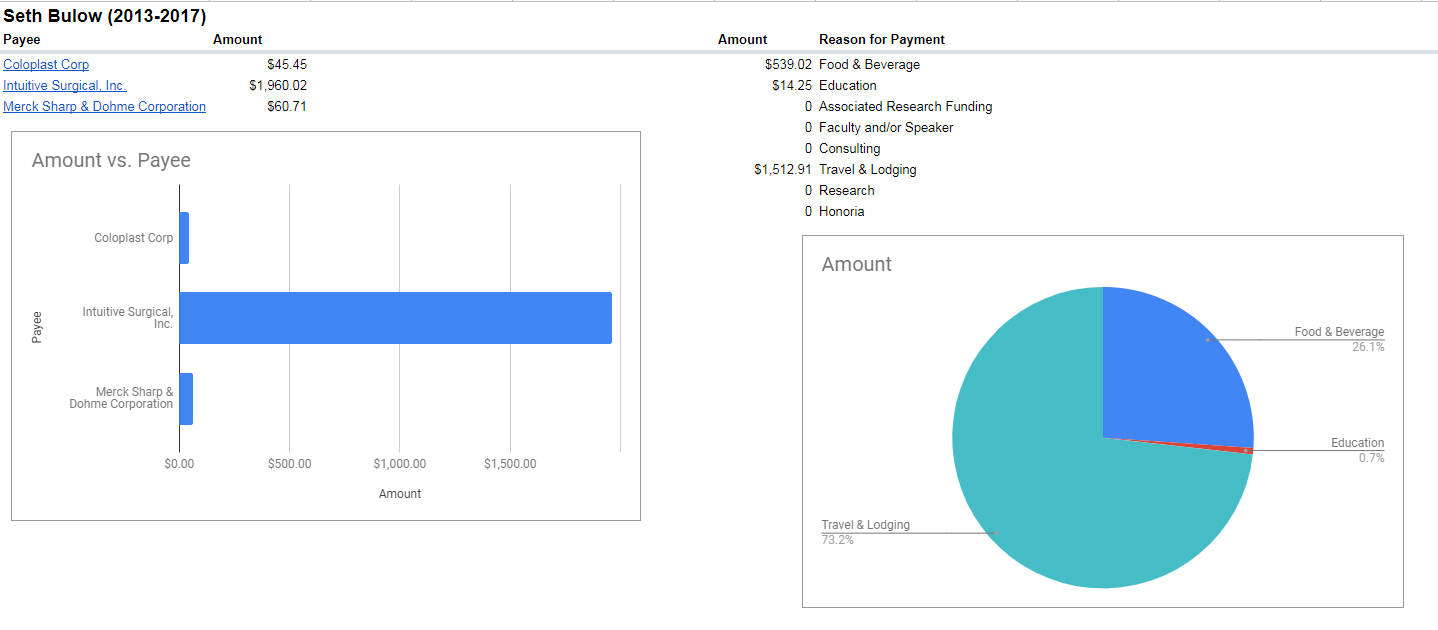This screenshot has height=630, width=1438.
Task: Click the Intuitive Surgical bar in the chart
Action: click(395, 318)
